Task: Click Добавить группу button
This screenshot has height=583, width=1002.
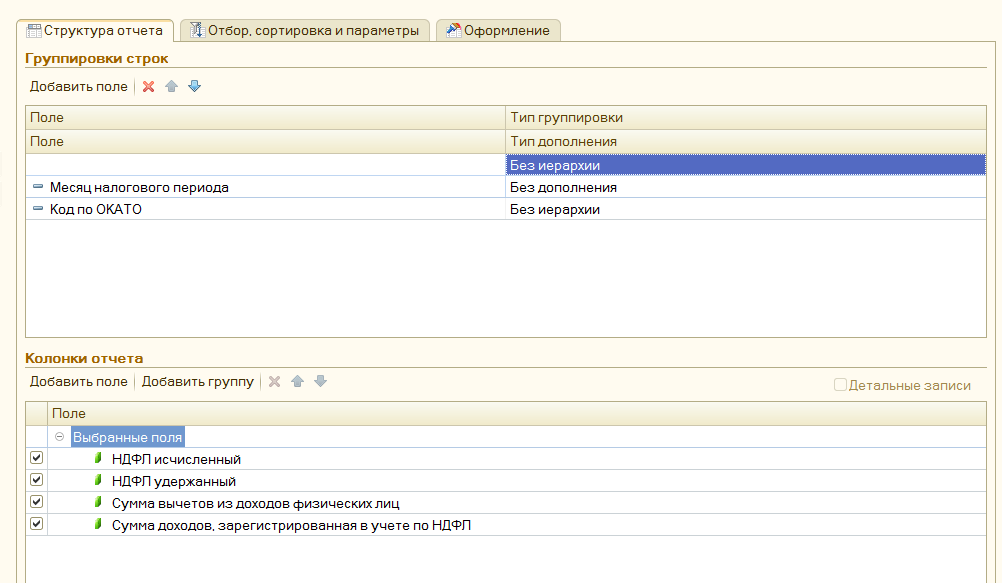Action: (198, 382)
